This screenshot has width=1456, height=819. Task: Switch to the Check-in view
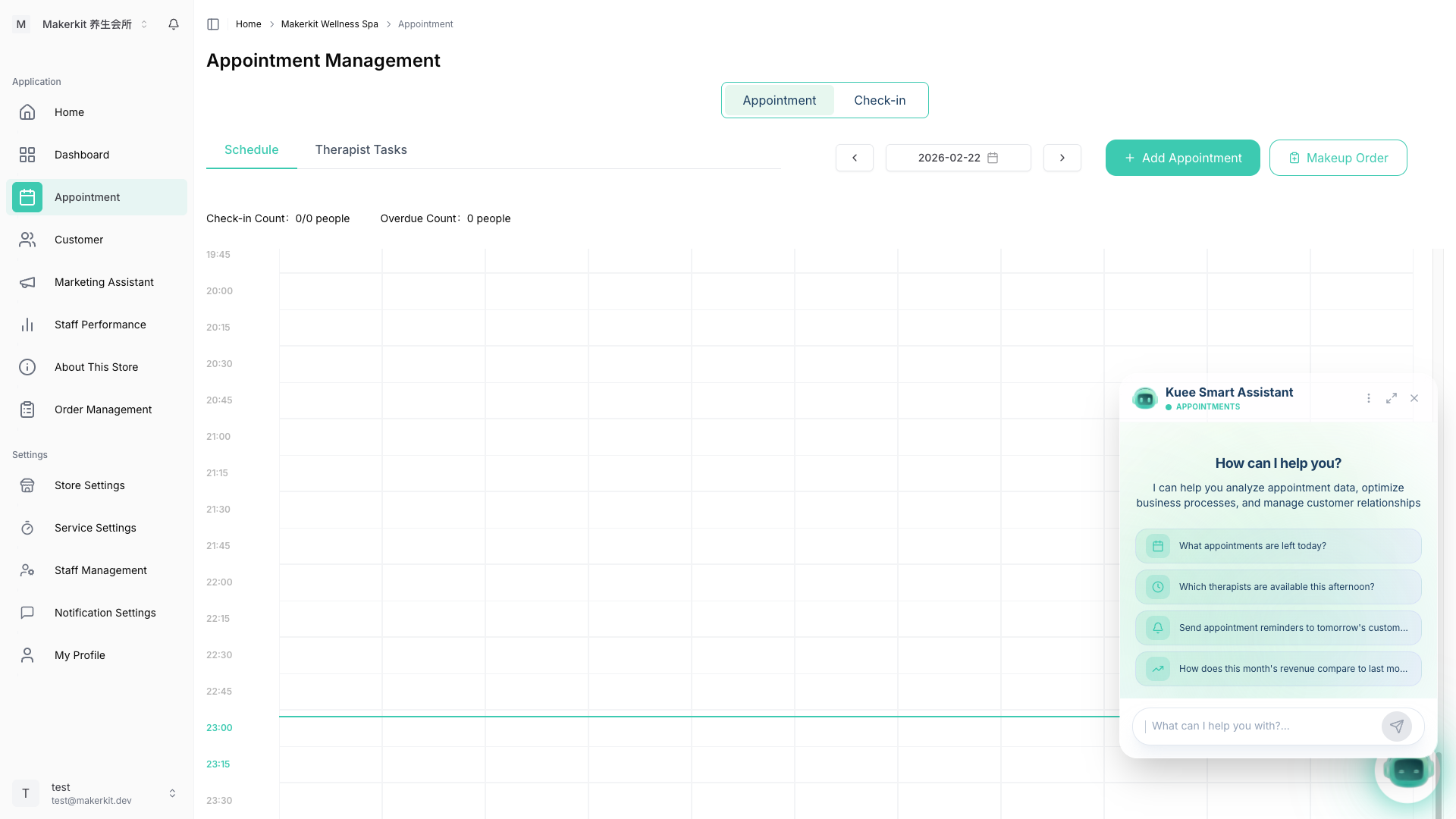point(880,100)
